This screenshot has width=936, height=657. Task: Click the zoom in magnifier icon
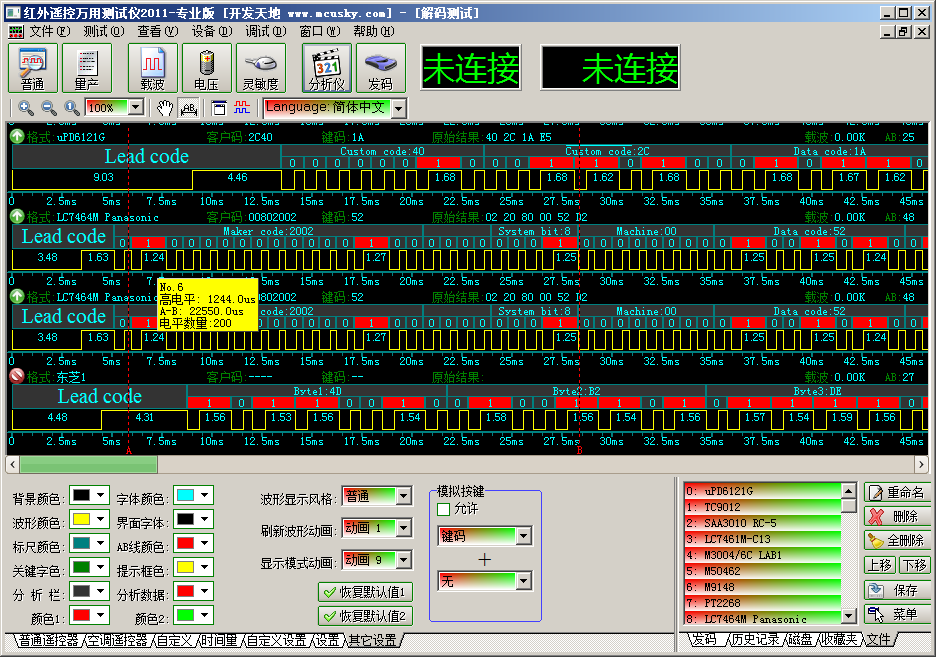26,108
